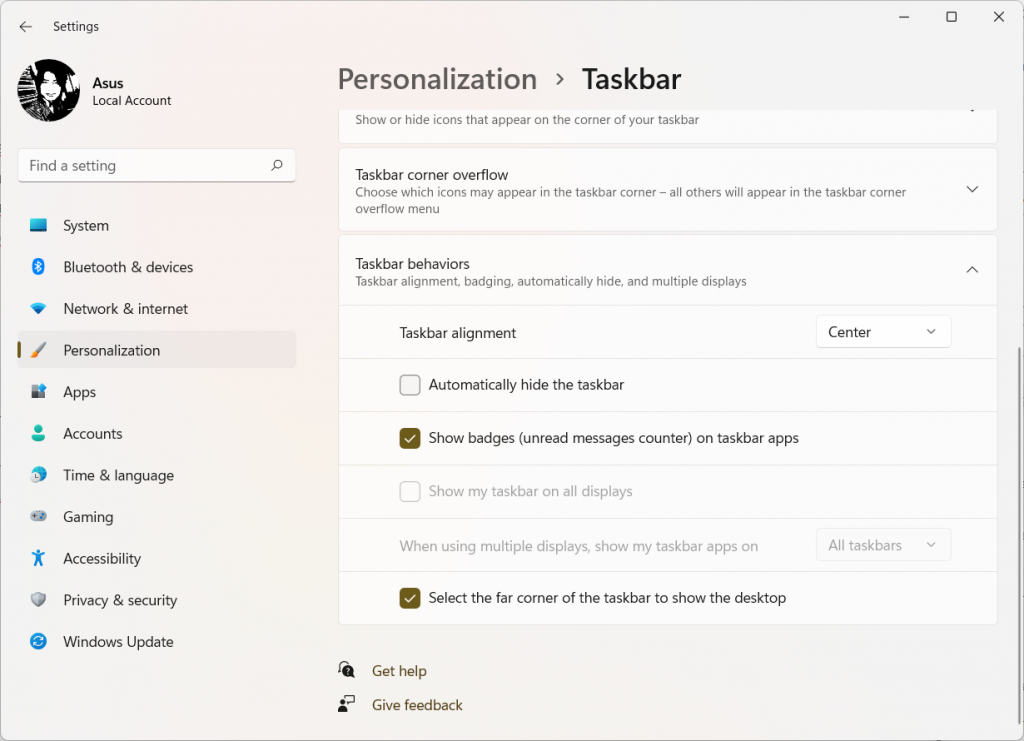Click the user avatar for Asus account
Screen dimensions: 1024x741
[48, 90]
